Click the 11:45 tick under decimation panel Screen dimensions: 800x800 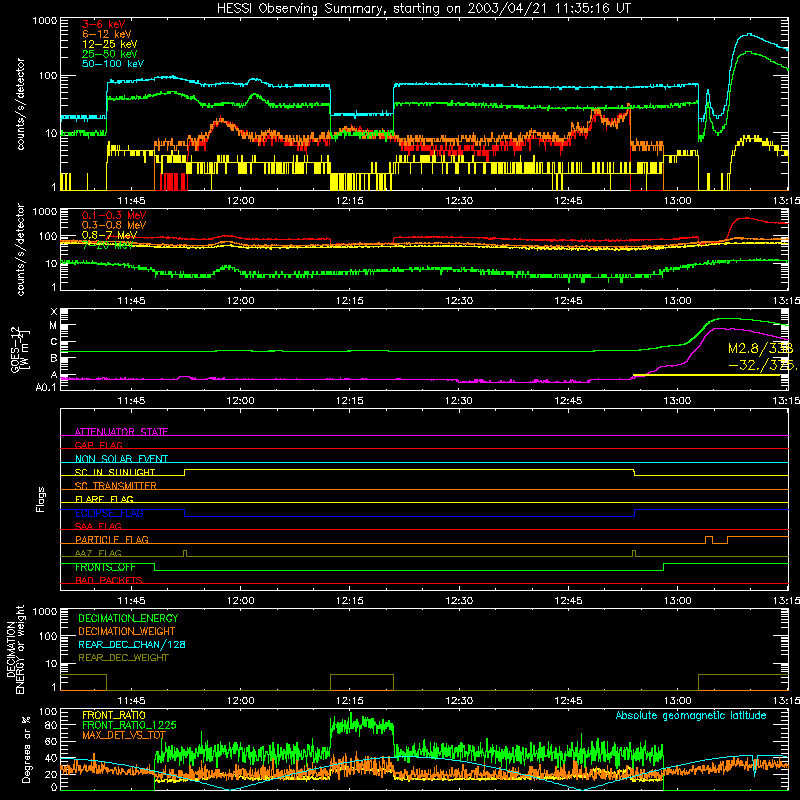click(131, 701)
